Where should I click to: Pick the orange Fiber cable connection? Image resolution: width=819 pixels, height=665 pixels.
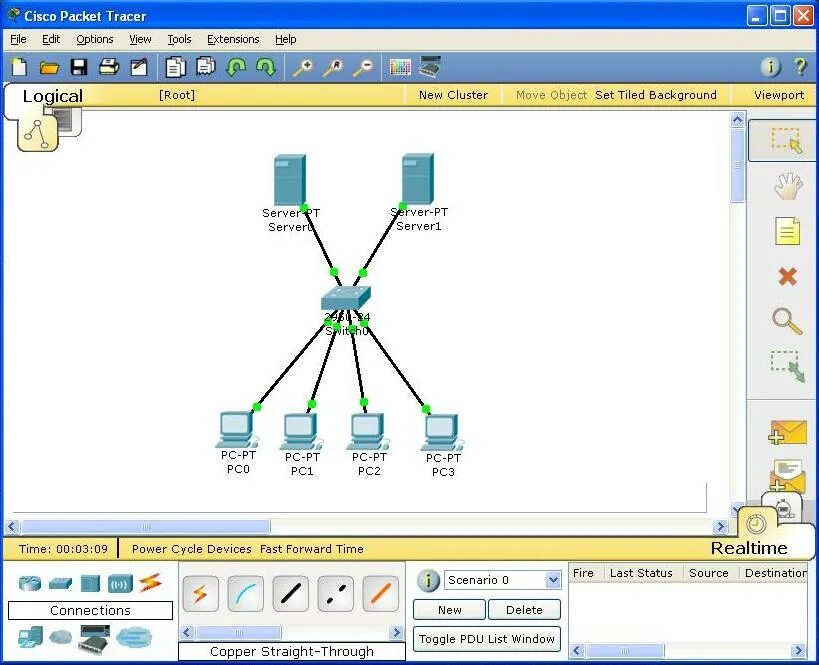click(x=381, y=593)
